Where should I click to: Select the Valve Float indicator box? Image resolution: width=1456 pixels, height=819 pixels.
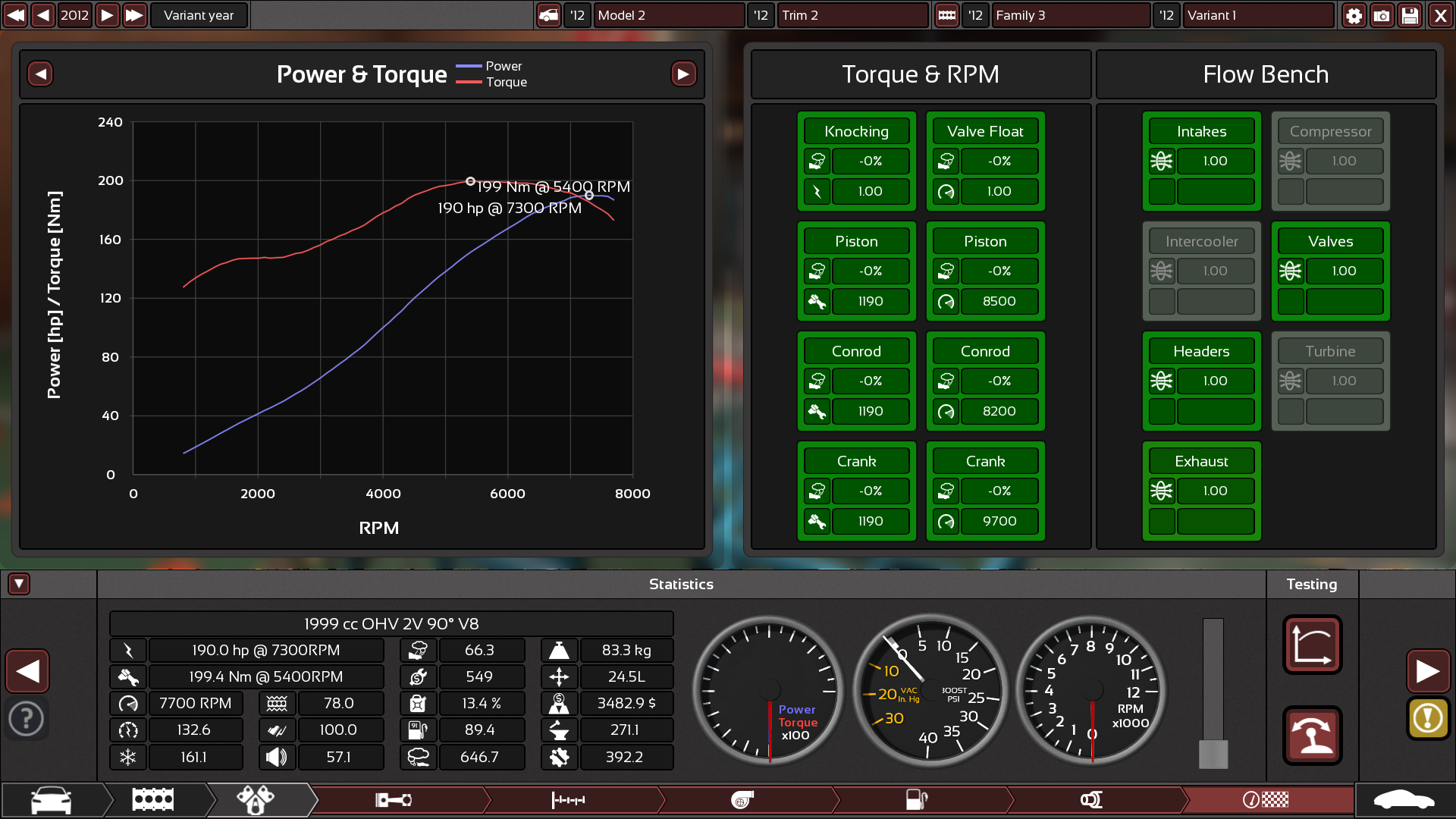point(985,161)
